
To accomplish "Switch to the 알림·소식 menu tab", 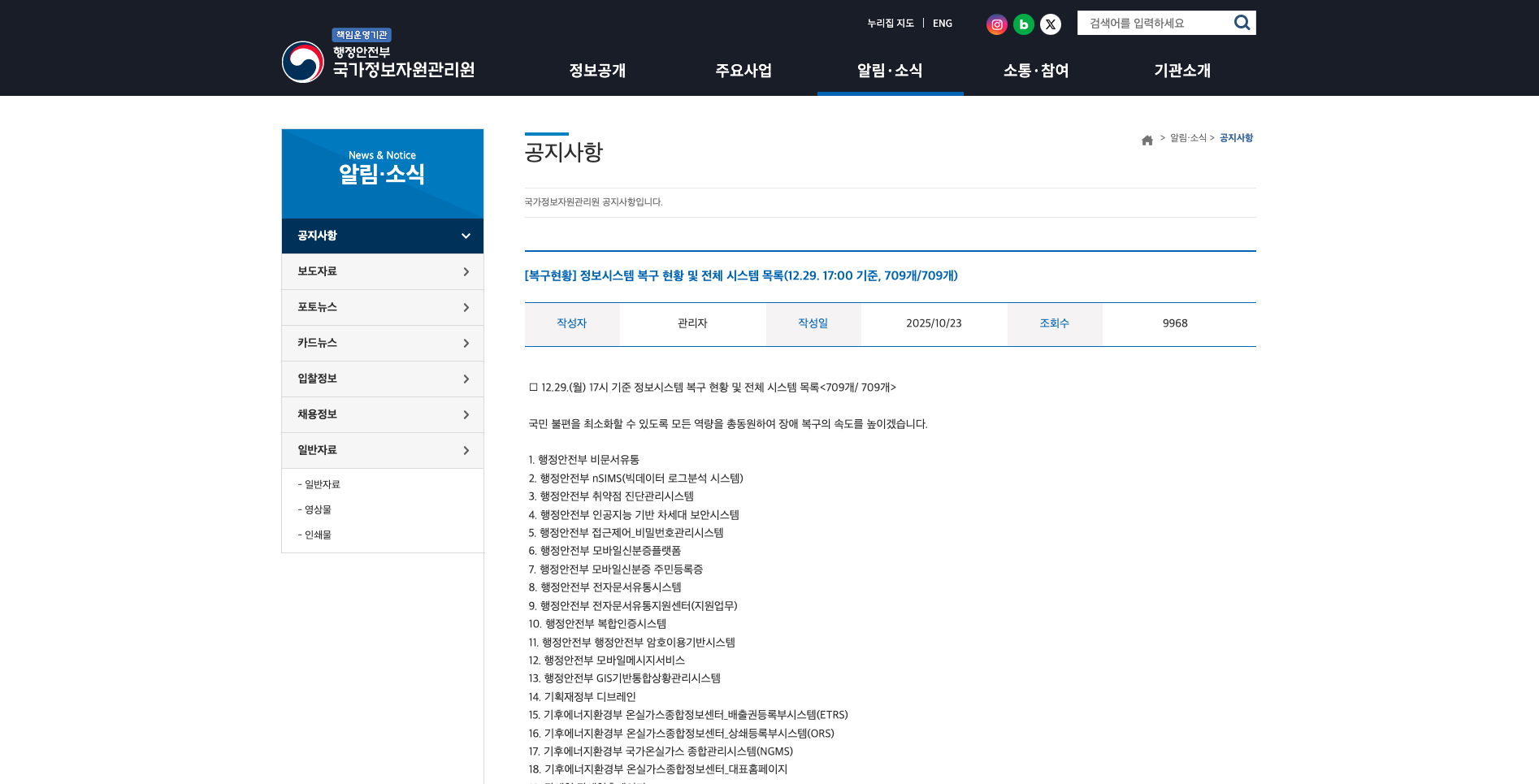I will (x=890, y=71).
